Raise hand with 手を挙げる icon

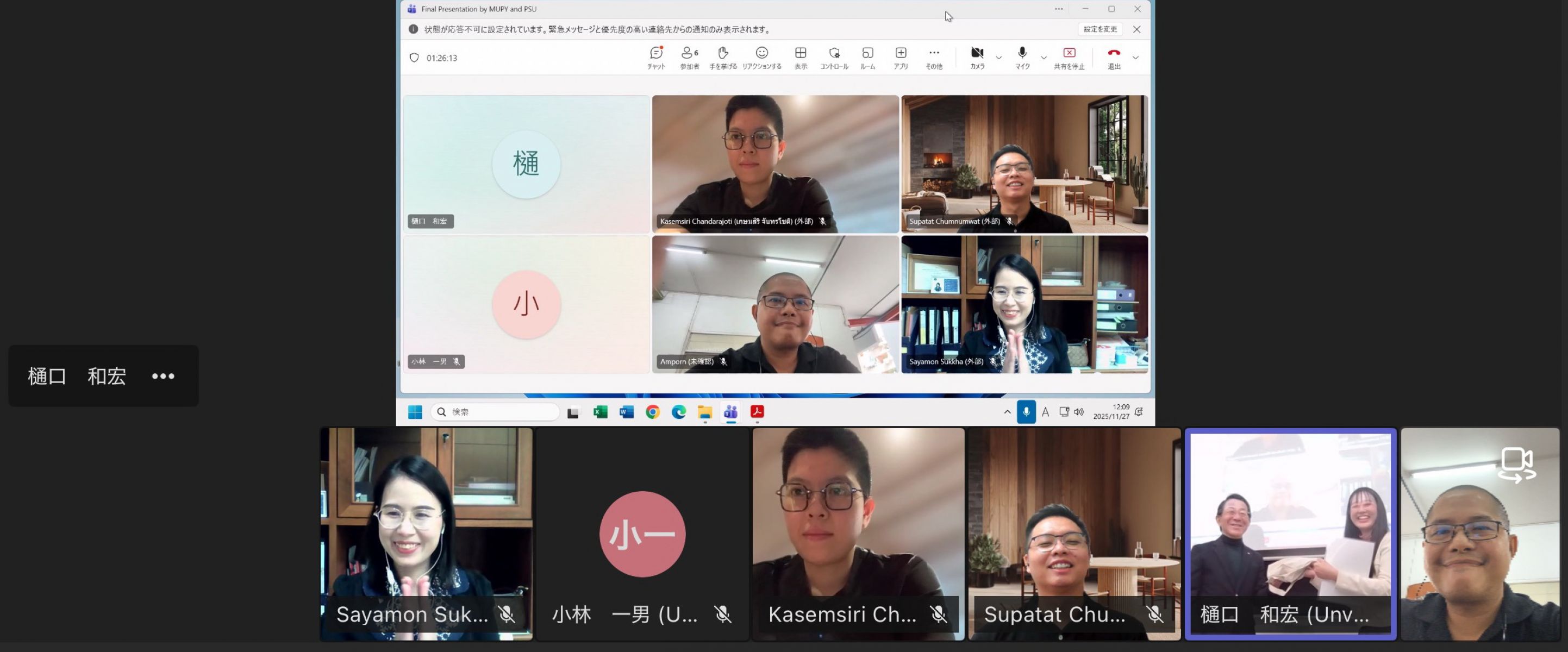(x=723, y=58)
